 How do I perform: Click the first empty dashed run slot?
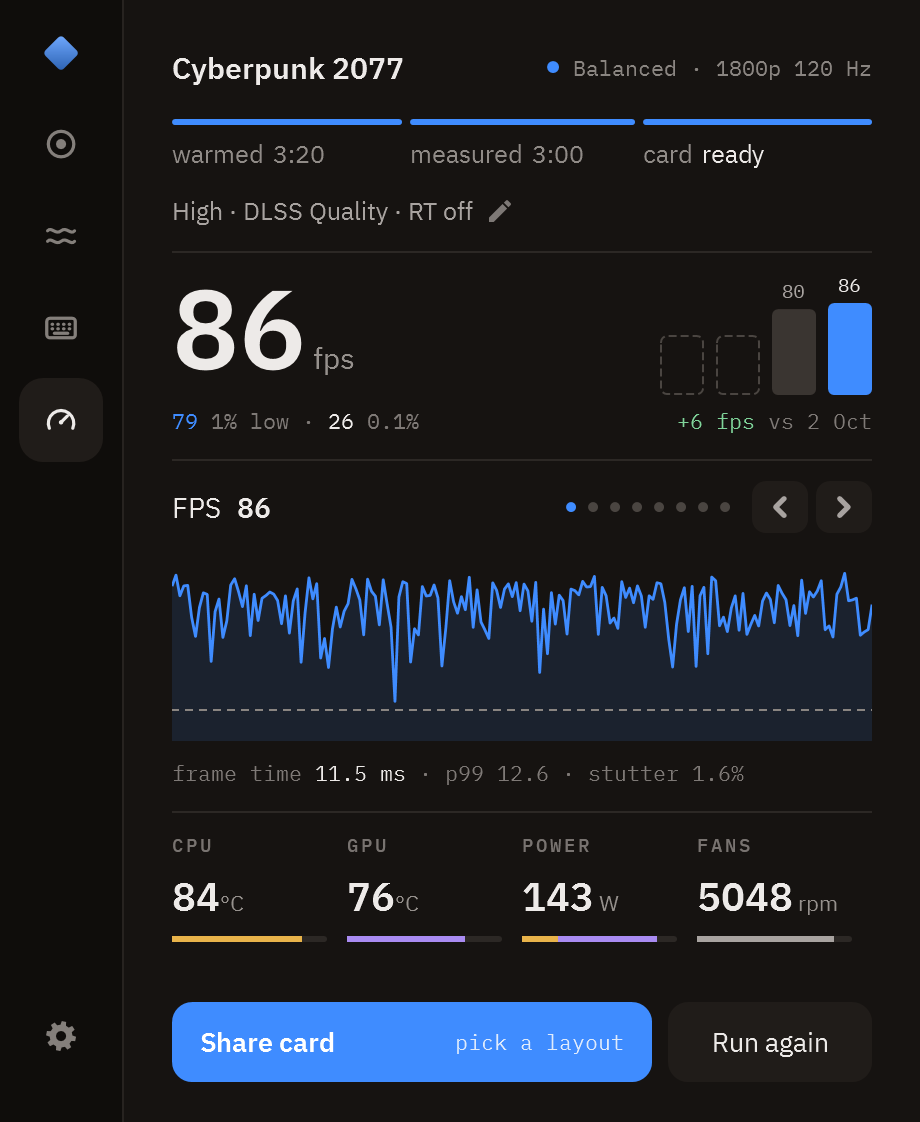point(682,365)
